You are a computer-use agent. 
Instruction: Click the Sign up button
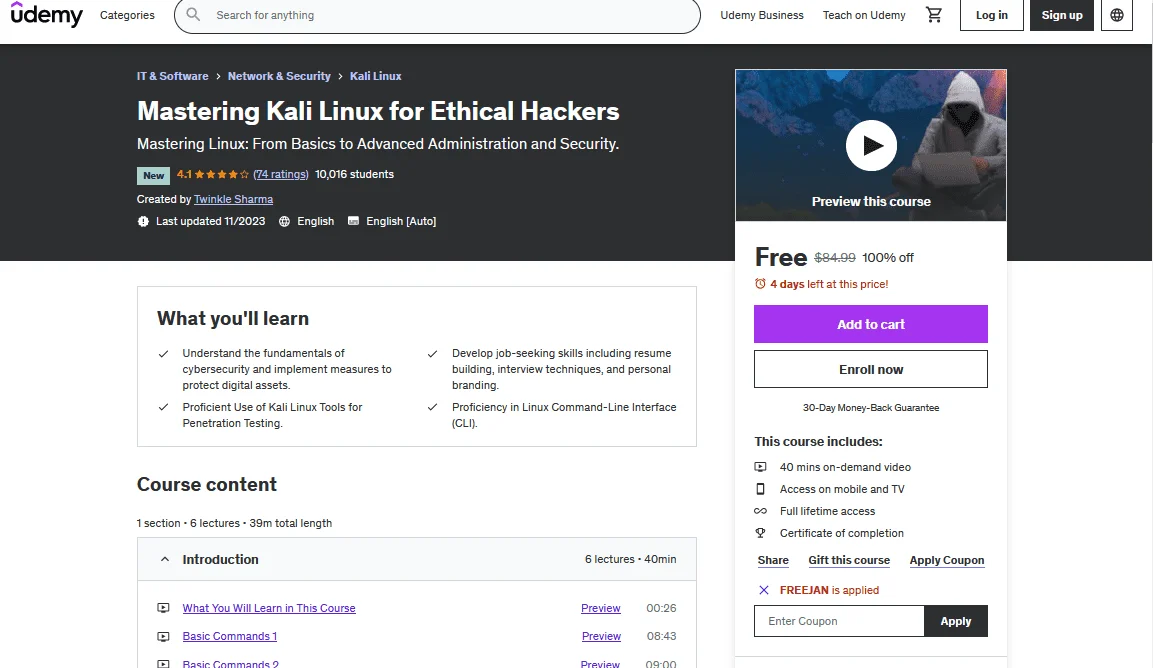pos(1061,15)
